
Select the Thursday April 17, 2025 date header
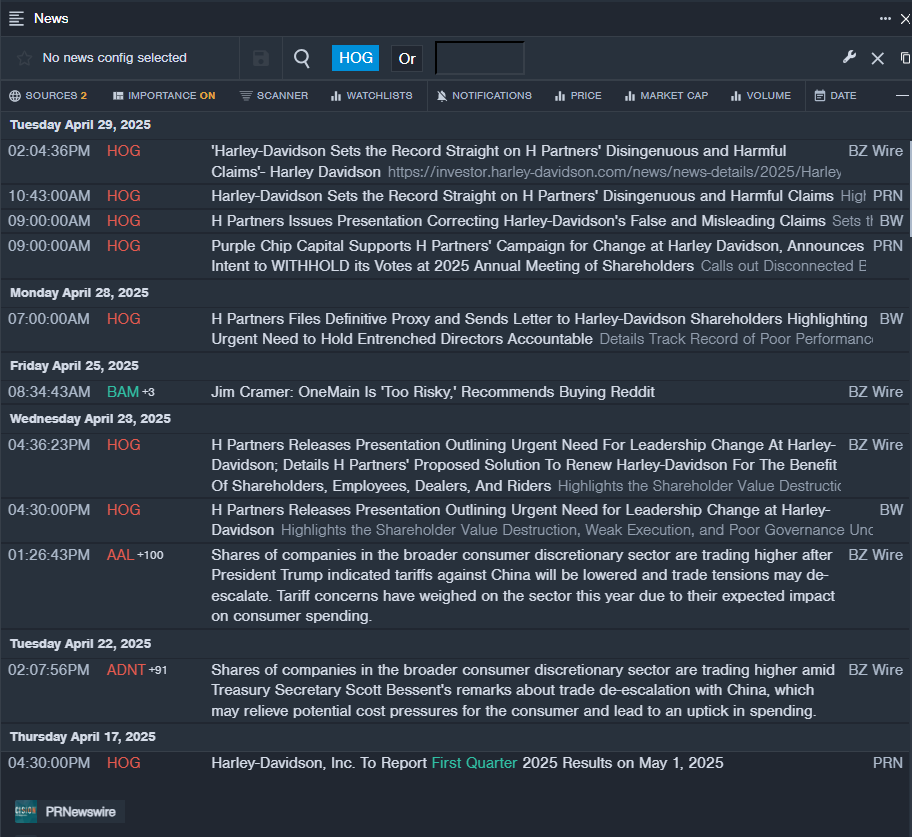tap(83, 737)
